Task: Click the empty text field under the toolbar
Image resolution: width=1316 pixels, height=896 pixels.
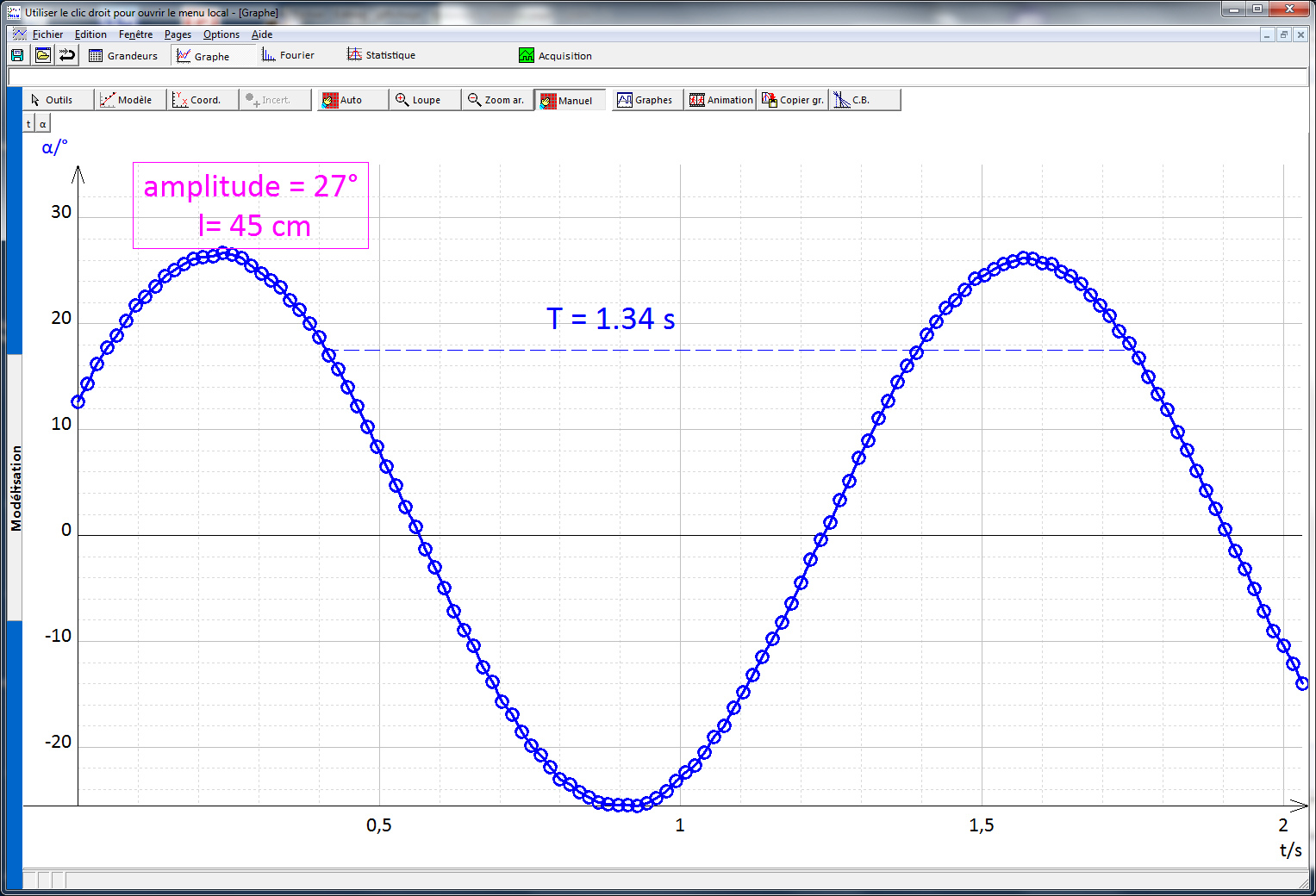Action: pyautogui.click(x=658, y=78)
